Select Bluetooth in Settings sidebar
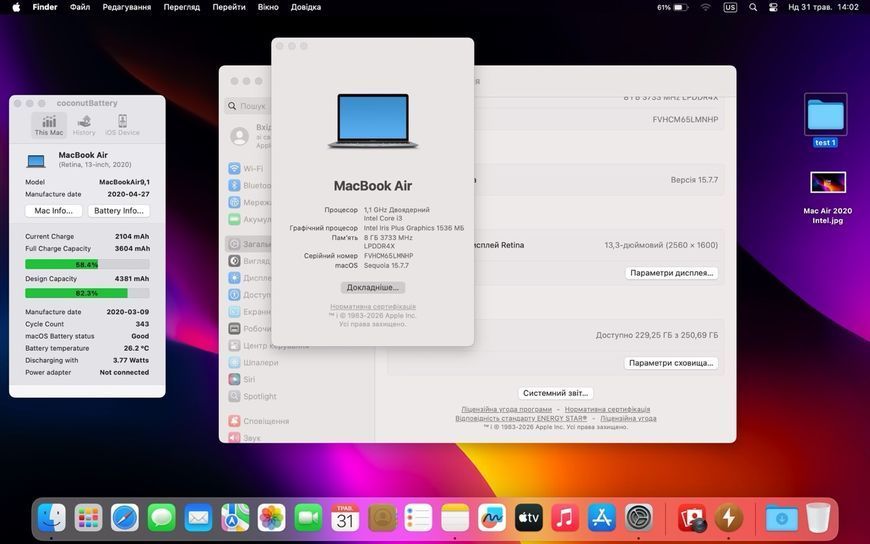Viewport: 870px width, 544px height. click(249, 185)
